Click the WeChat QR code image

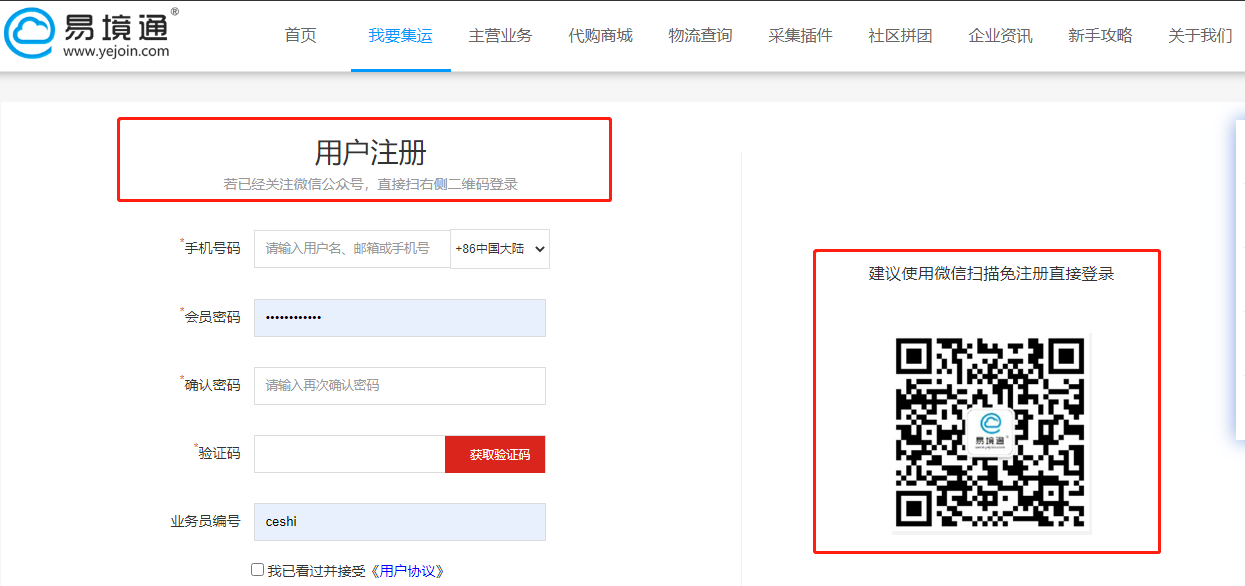[x=991, y=433]
